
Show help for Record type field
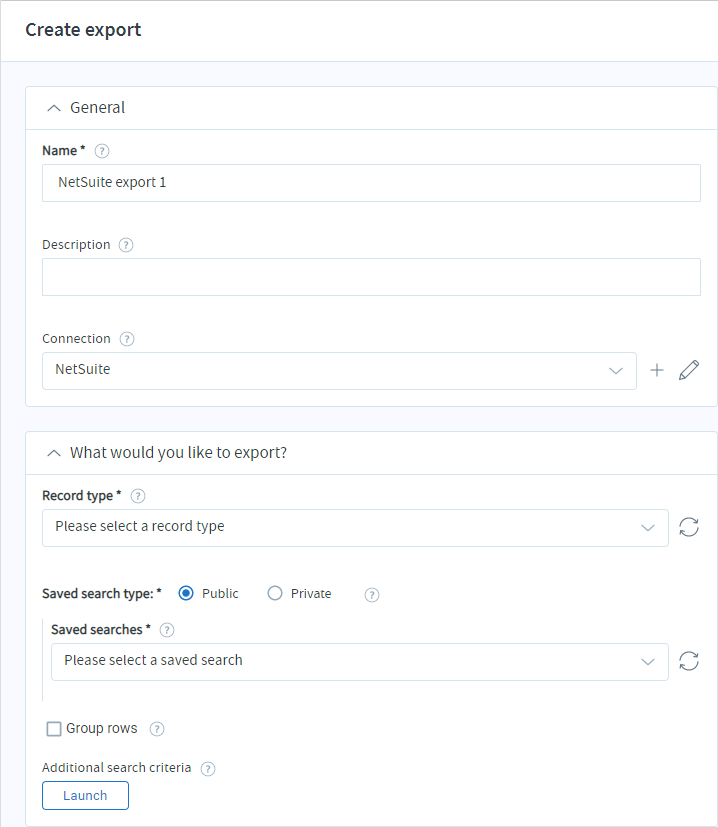[138, 496]
